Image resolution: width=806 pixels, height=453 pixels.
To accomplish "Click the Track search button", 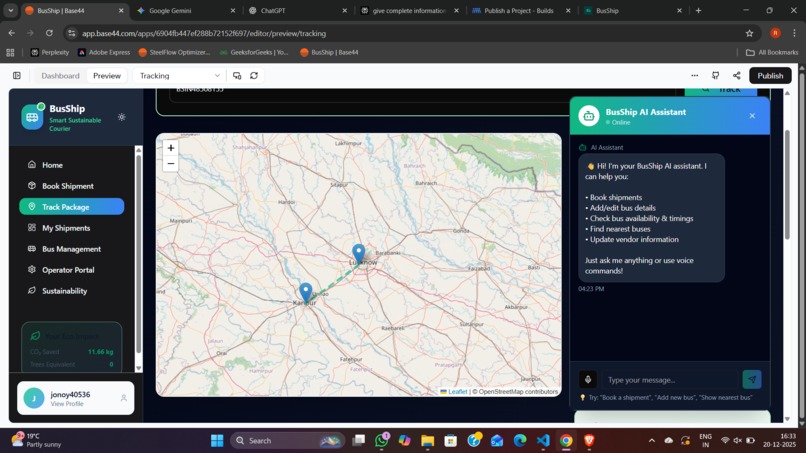I will (721, 90).
